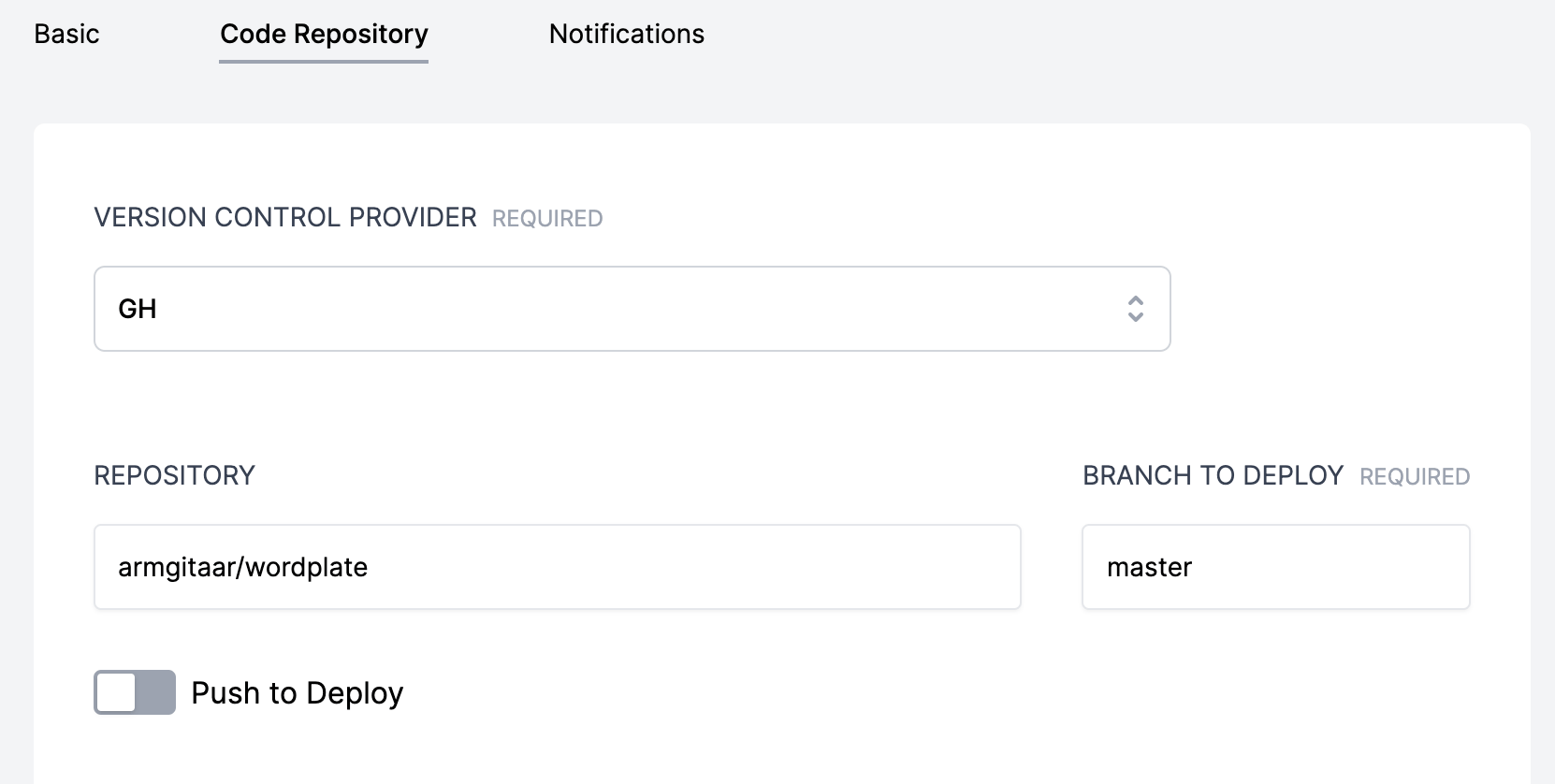Click the Push to Deploy label text
This screenshot has width=1555, height=784.
(x=298, y=693)
